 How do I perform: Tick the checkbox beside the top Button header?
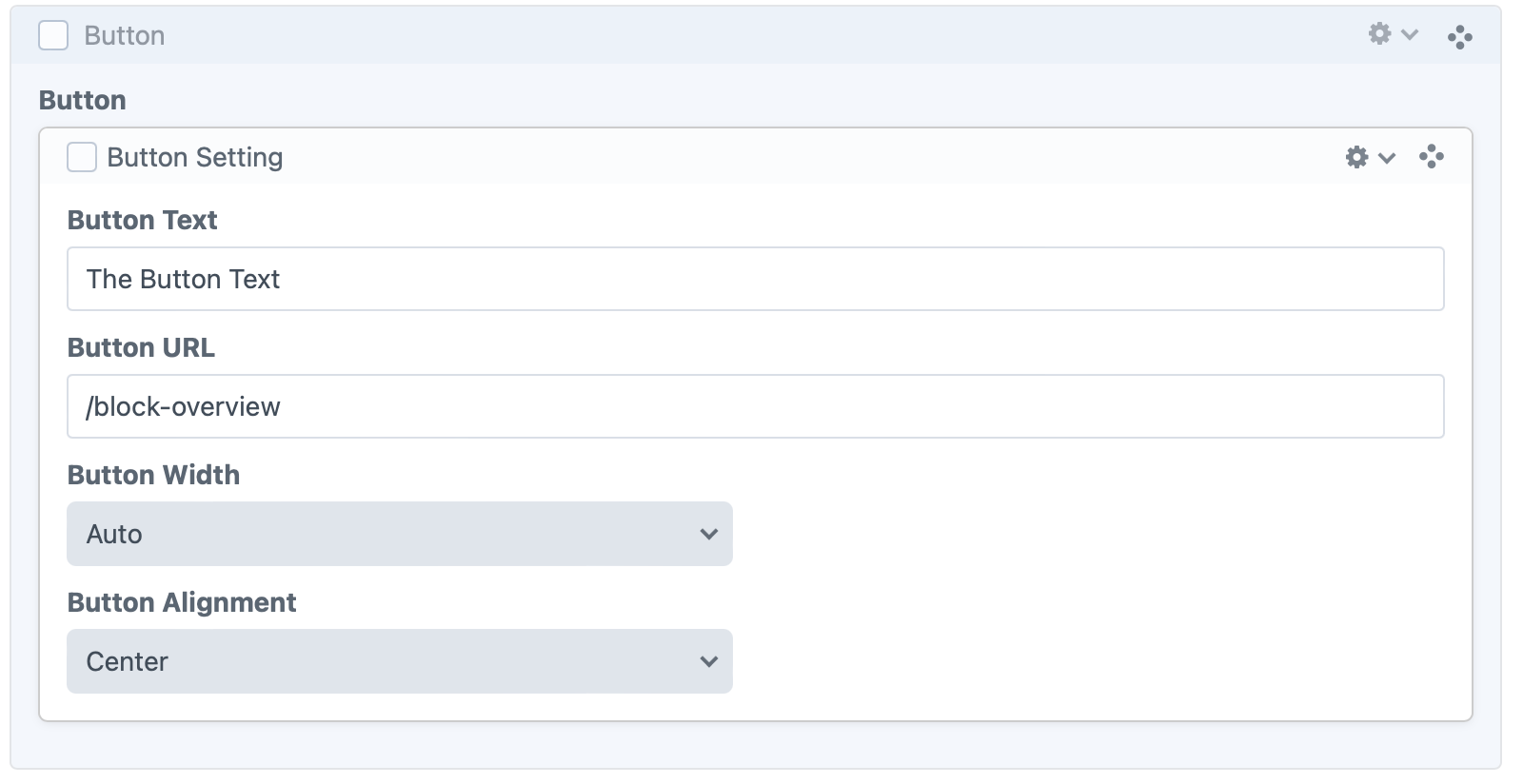pyautogui.click(x=53, y=35)
